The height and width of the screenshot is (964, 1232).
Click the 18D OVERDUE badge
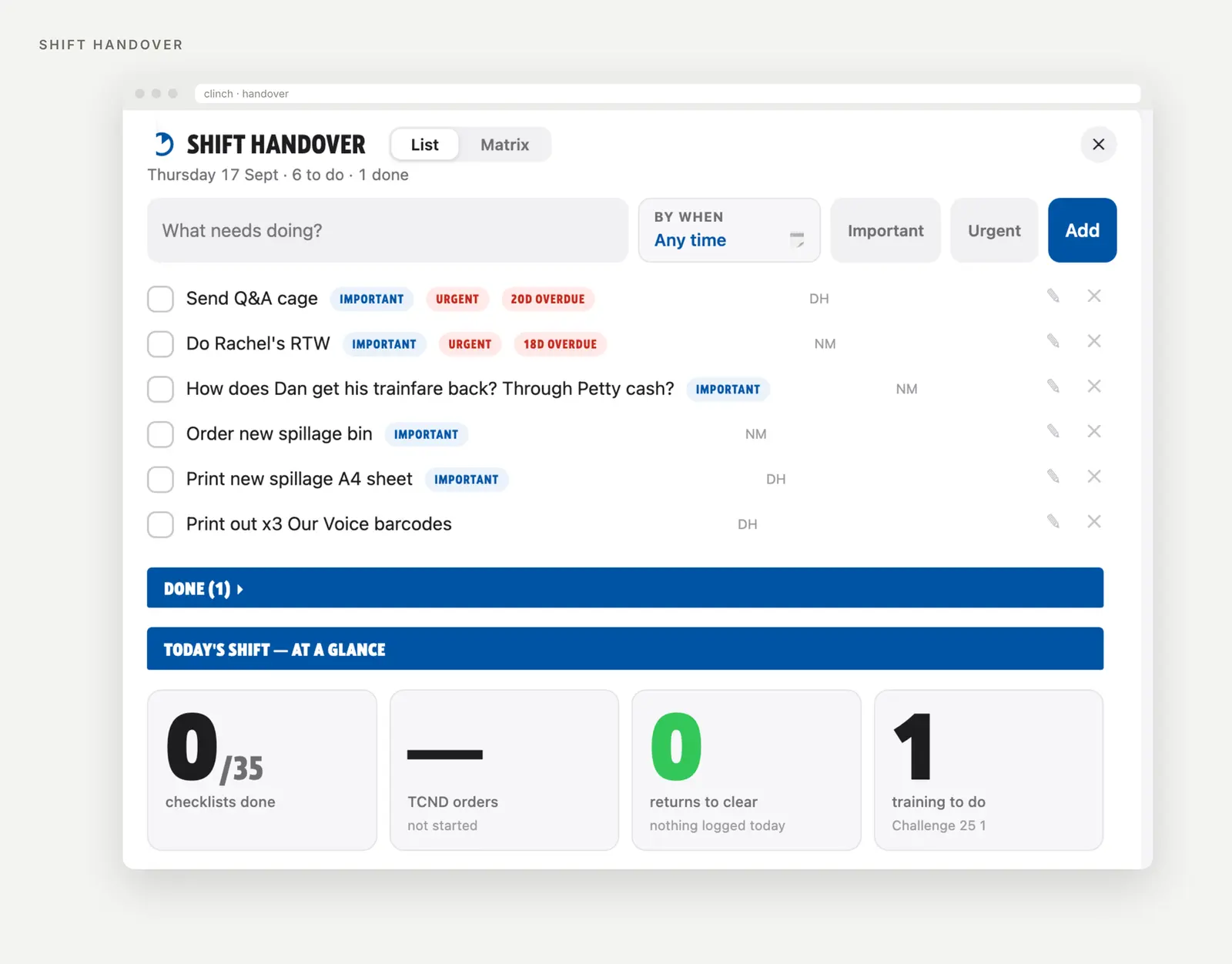pyautogui.click(x=560, y=344)
